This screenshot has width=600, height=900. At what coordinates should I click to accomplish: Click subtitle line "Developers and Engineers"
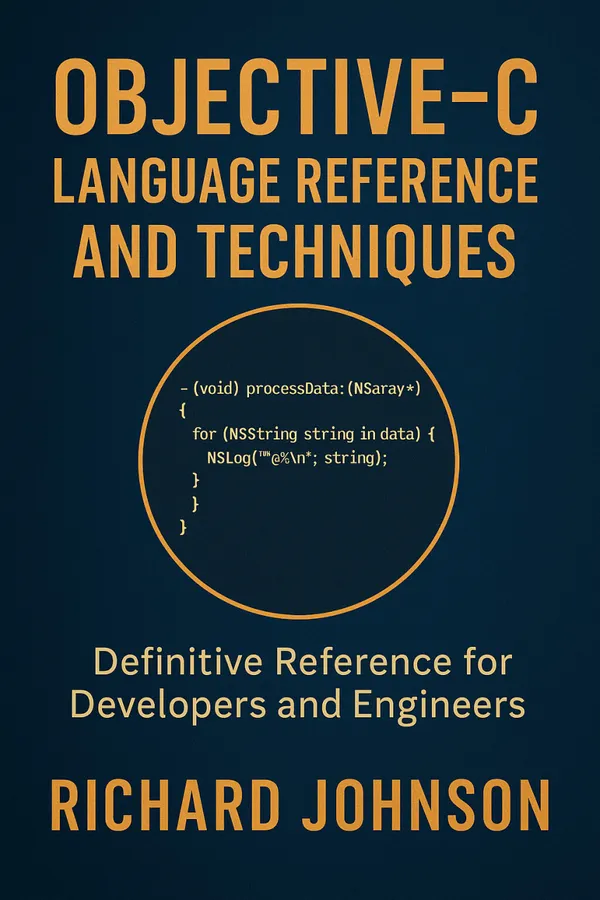tap(298, 705)
